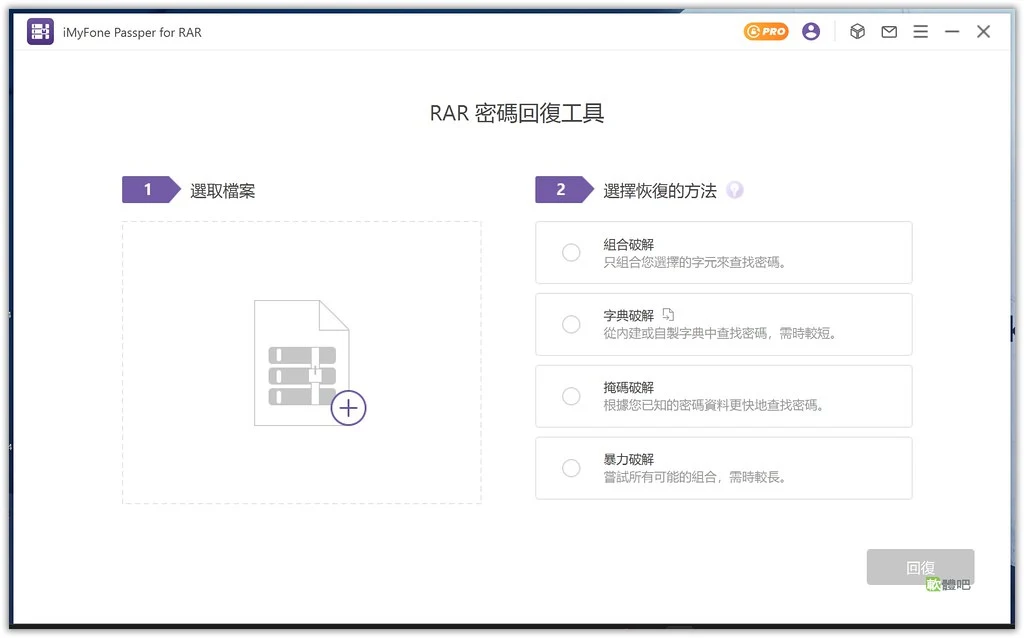Open the user account profile icon
The height and width of the screenshot is (638, 1024).
pyautogui.click(x=811, y=31)
